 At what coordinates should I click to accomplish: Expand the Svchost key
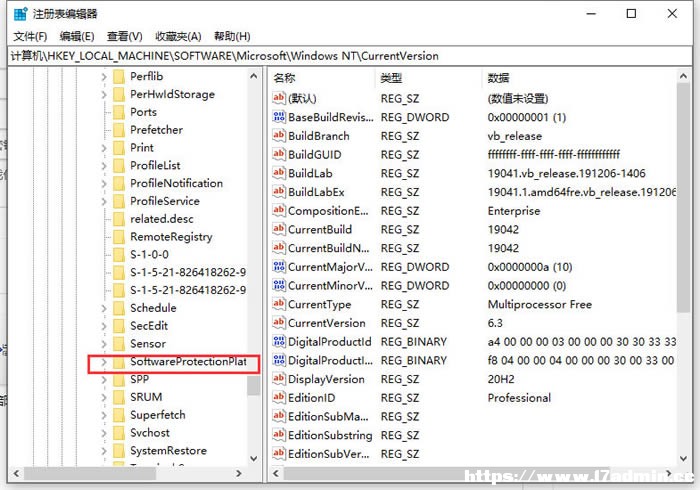(104, 433)
